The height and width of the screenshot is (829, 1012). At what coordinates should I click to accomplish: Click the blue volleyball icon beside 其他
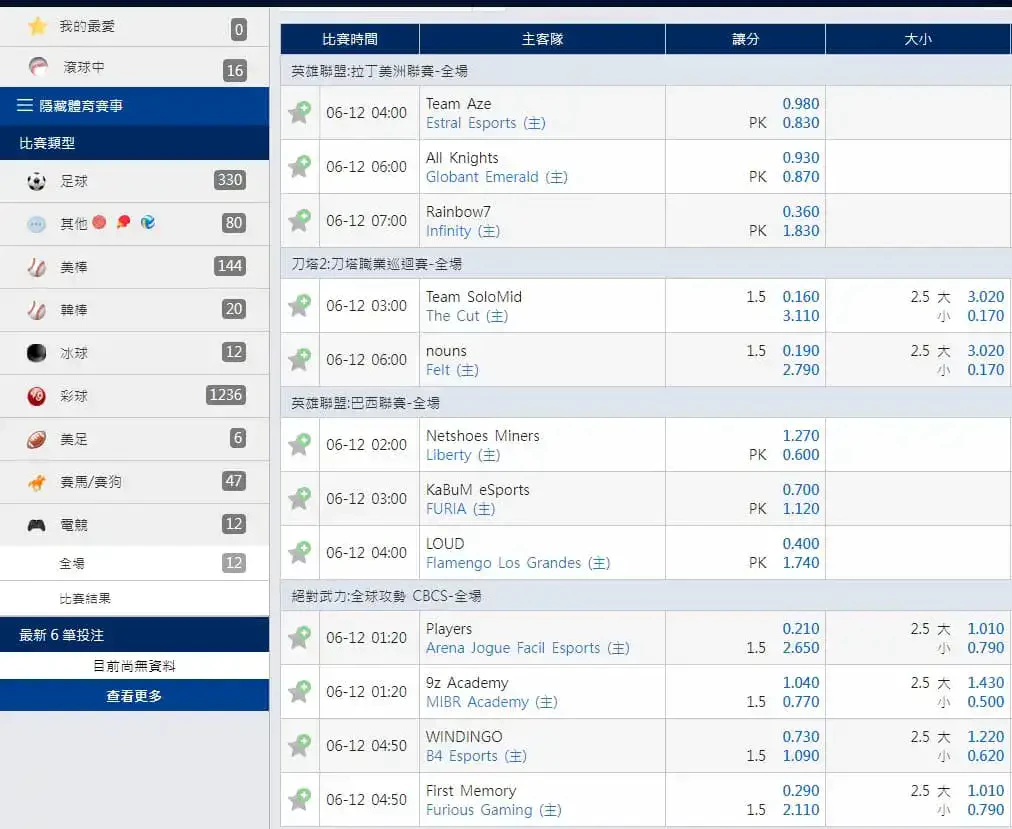click(x=148, y=222)
